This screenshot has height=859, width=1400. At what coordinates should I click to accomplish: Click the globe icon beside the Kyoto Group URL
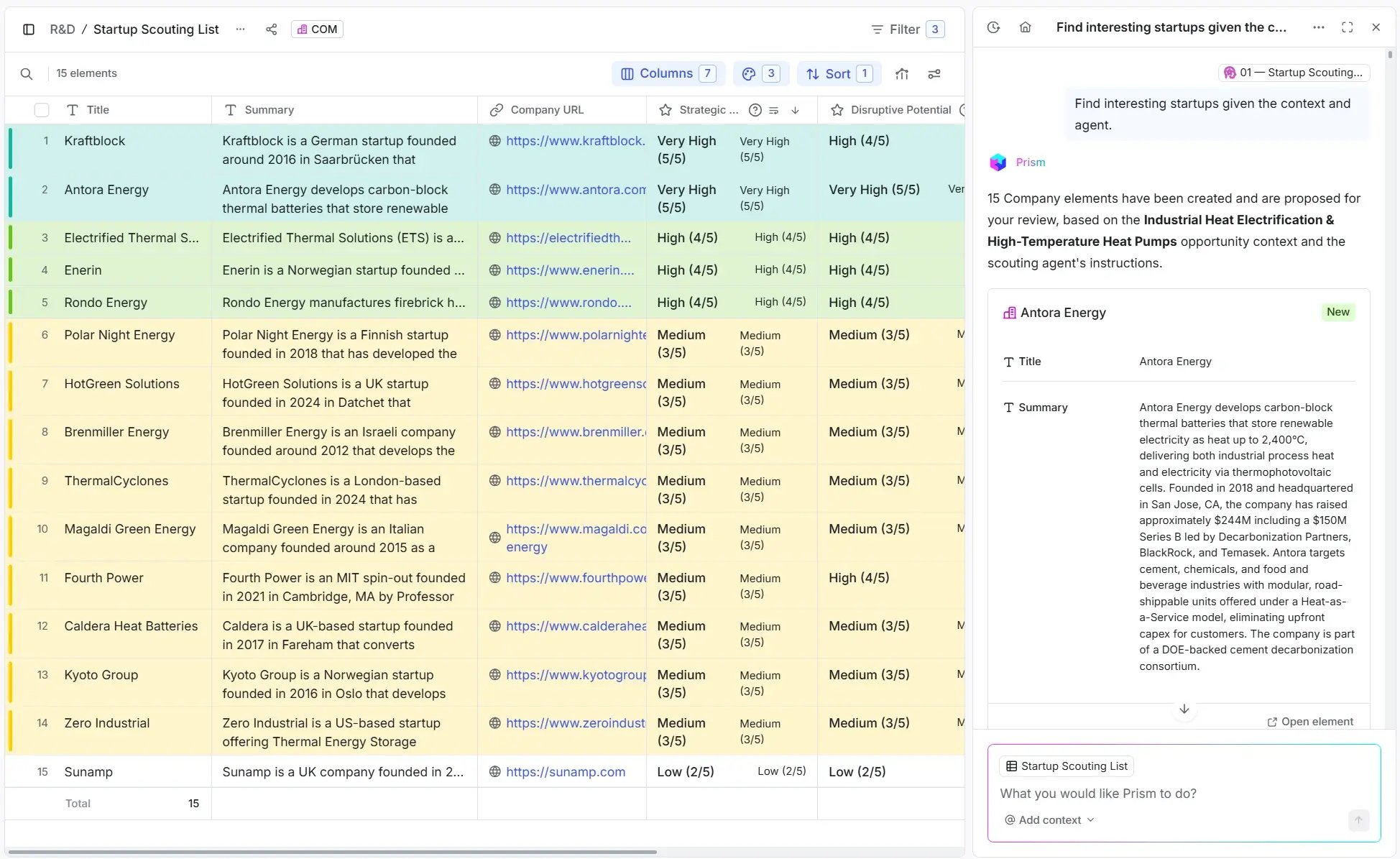click(494, 674)
